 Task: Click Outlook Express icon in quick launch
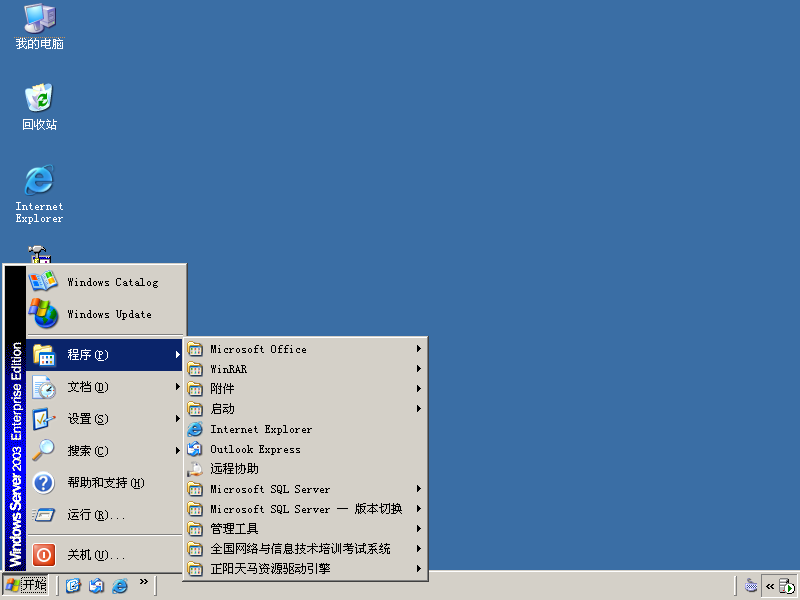click(x=96, y=585)
